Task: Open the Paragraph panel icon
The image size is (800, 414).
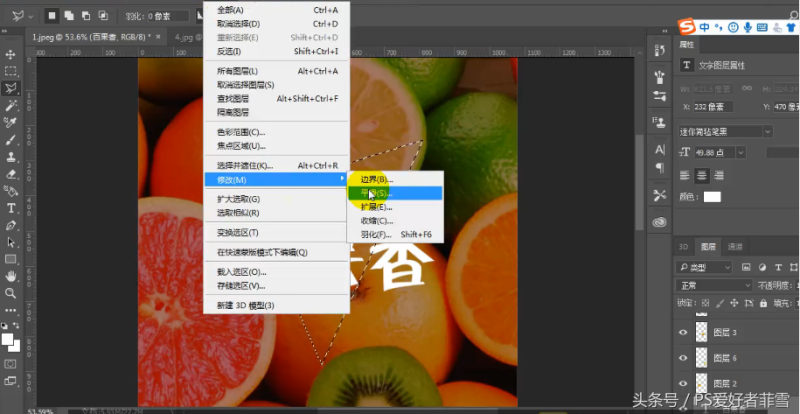Action: (x=660, y=168)
